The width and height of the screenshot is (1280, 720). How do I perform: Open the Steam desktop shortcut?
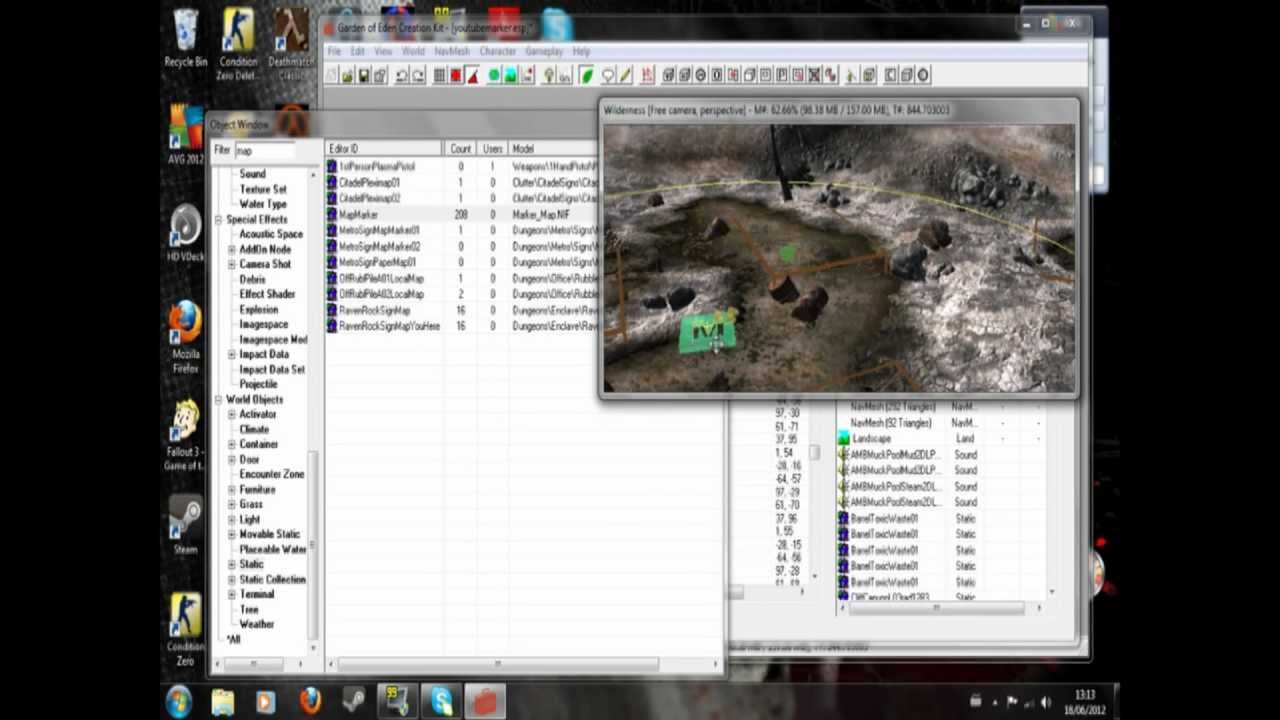click(x=186, y=525)
